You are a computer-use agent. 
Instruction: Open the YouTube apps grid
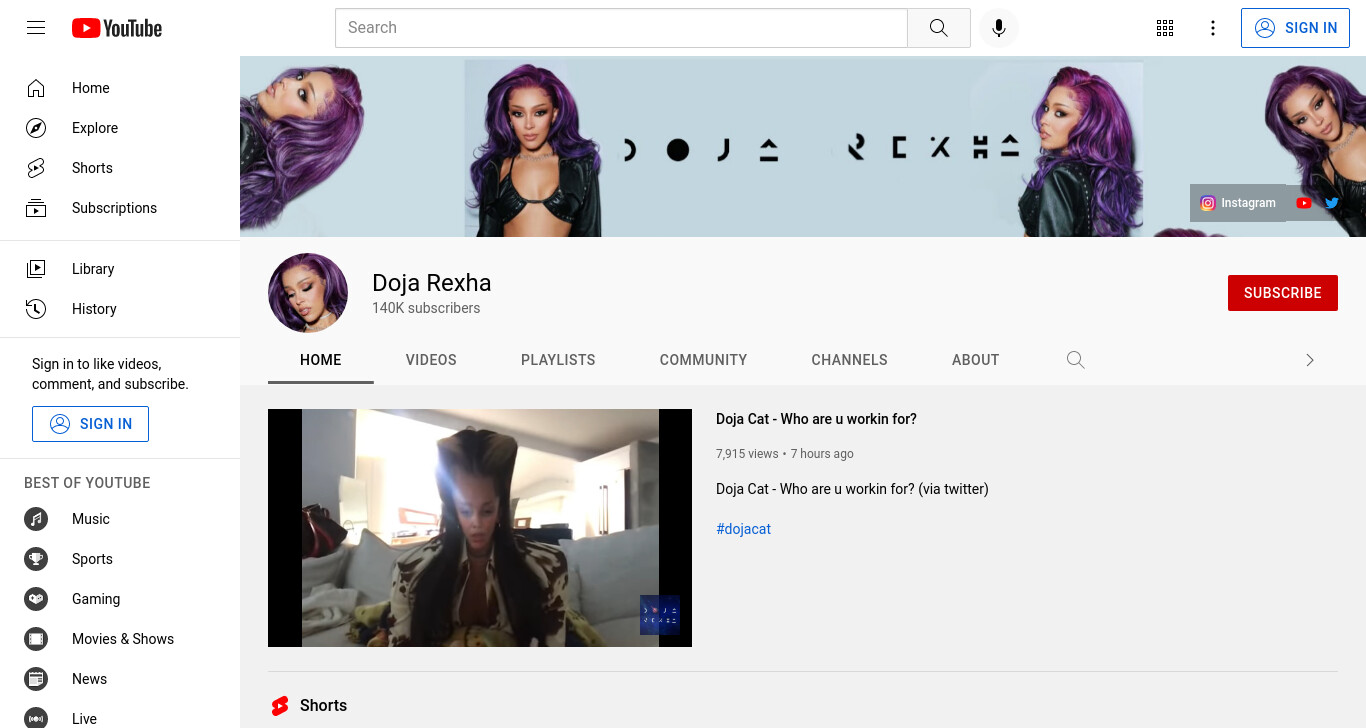click(x=1165, y=28)
